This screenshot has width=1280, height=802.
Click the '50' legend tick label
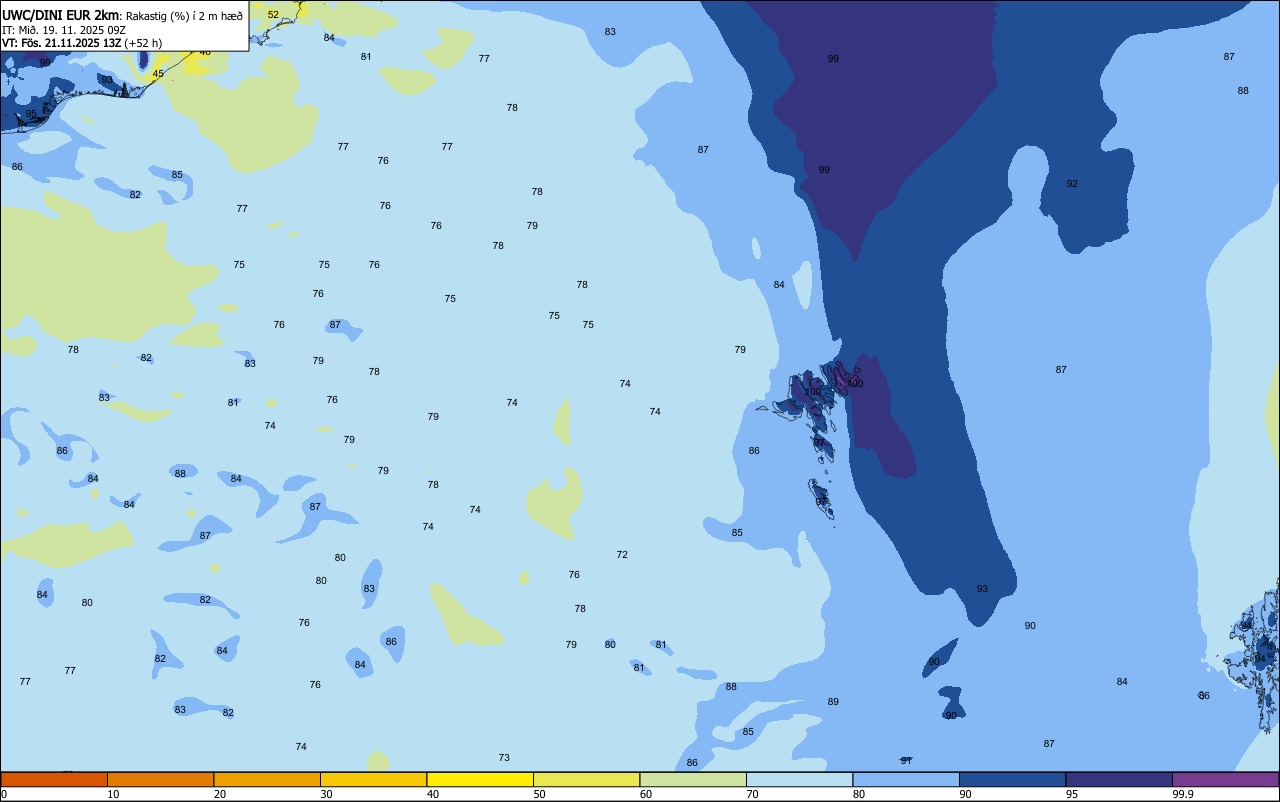pos(539,794)
